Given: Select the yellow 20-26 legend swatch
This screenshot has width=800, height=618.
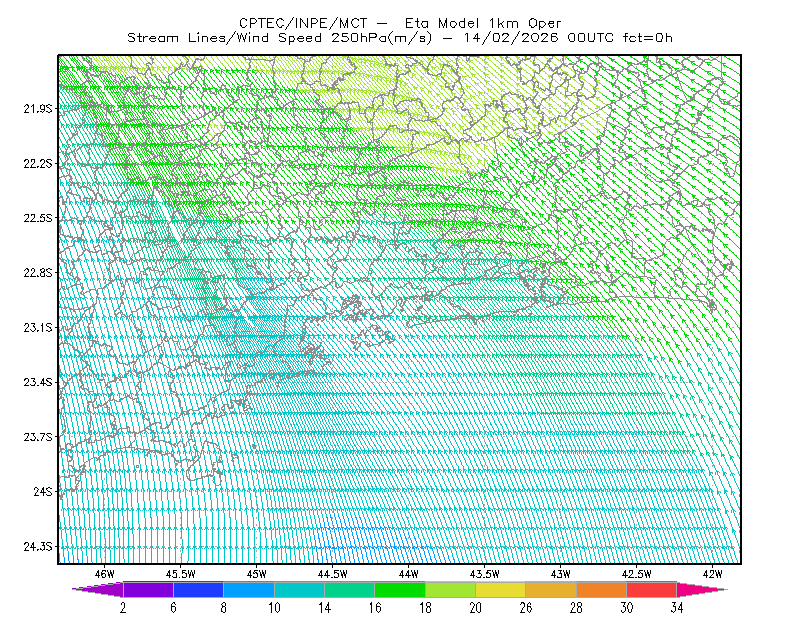Looking at the screenshot, I should (501, 589).
